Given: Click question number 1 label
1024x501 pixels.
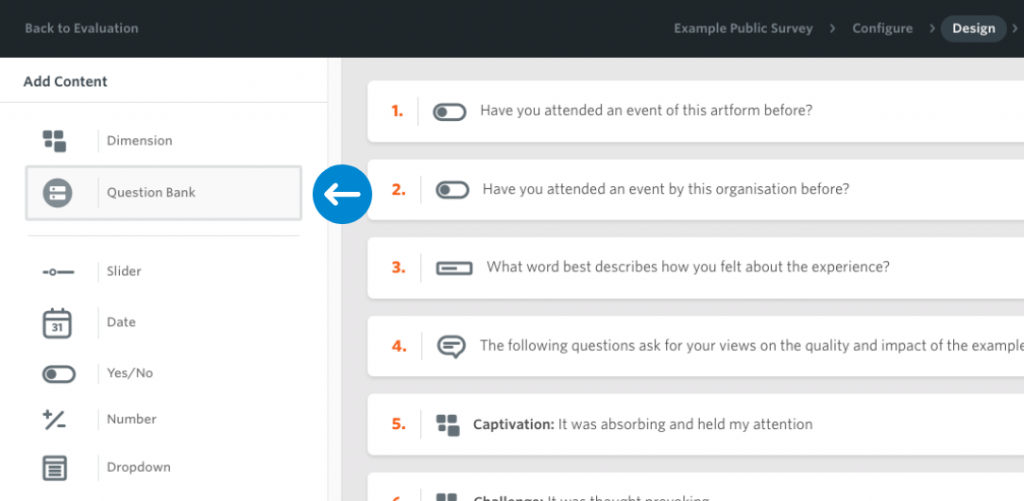Looking at the screenshot, I should pos(397,112).
